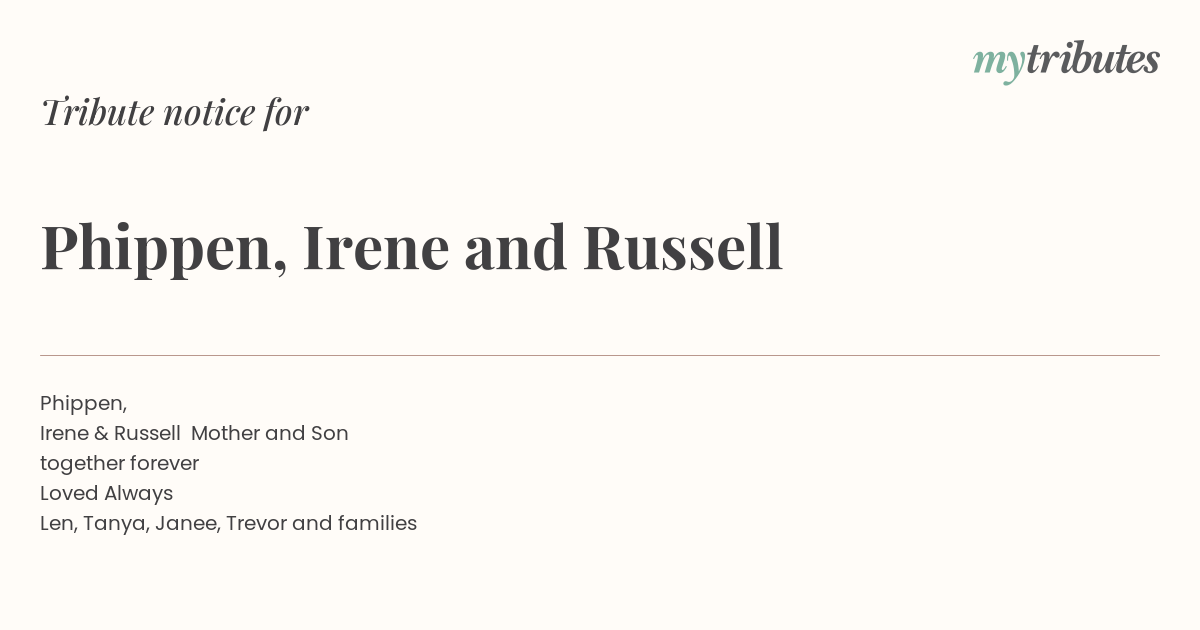Click the "Phippen," line in the notice body
1200x630 pixels.
[x=84, y=404]
